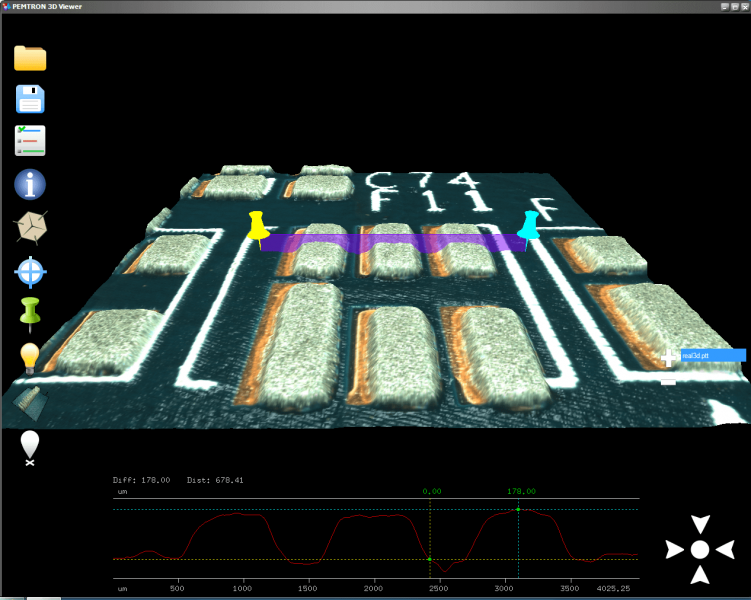Click the white map pin delete icon
The image size is (751, 600).
point(30,447)
